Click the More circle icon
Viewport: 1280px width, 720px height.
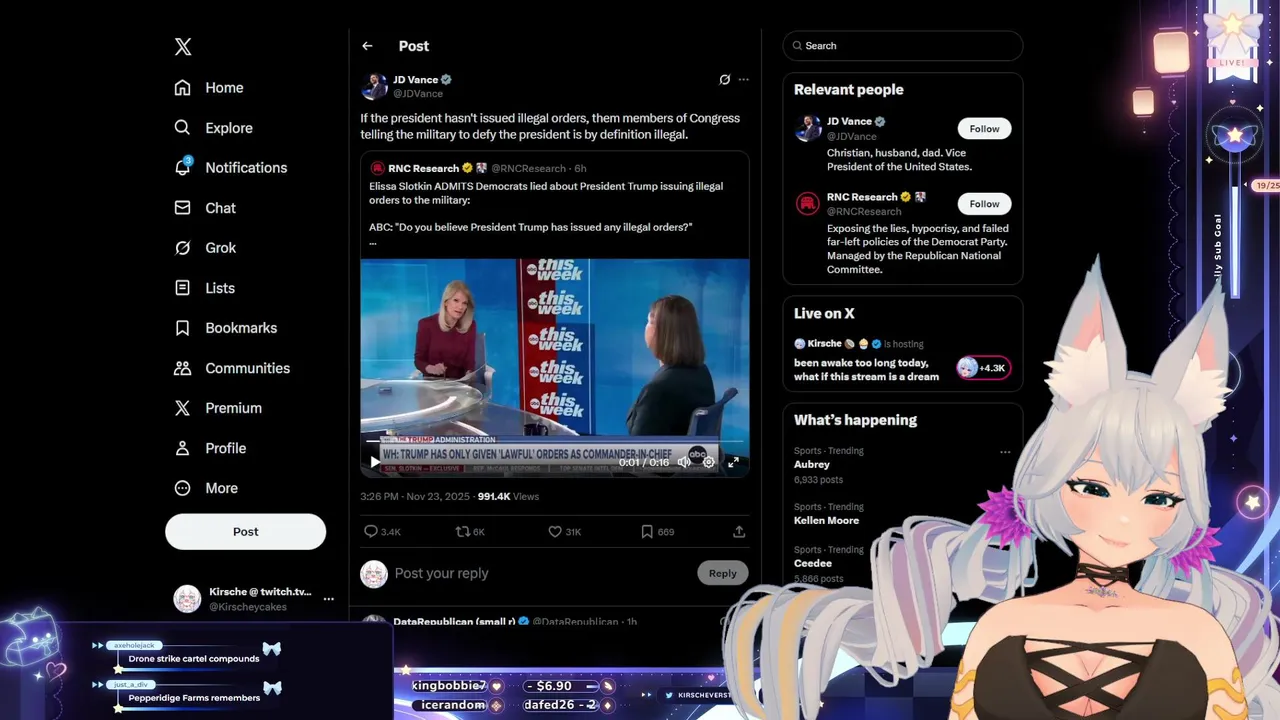pos(182,488)
